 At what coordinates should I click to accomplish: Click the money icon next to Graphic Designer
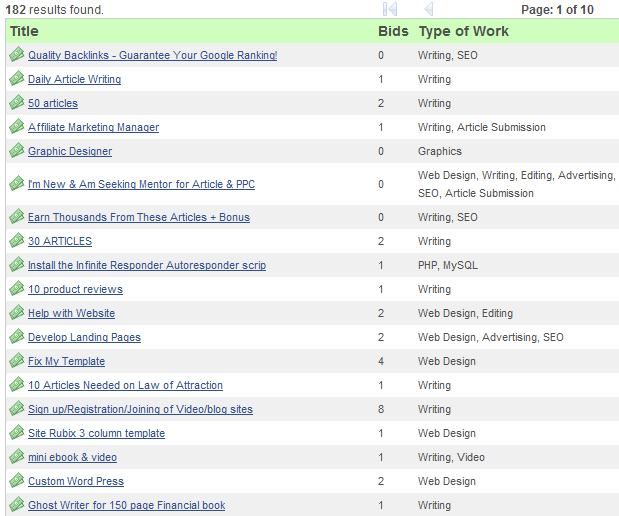point(16,151)
